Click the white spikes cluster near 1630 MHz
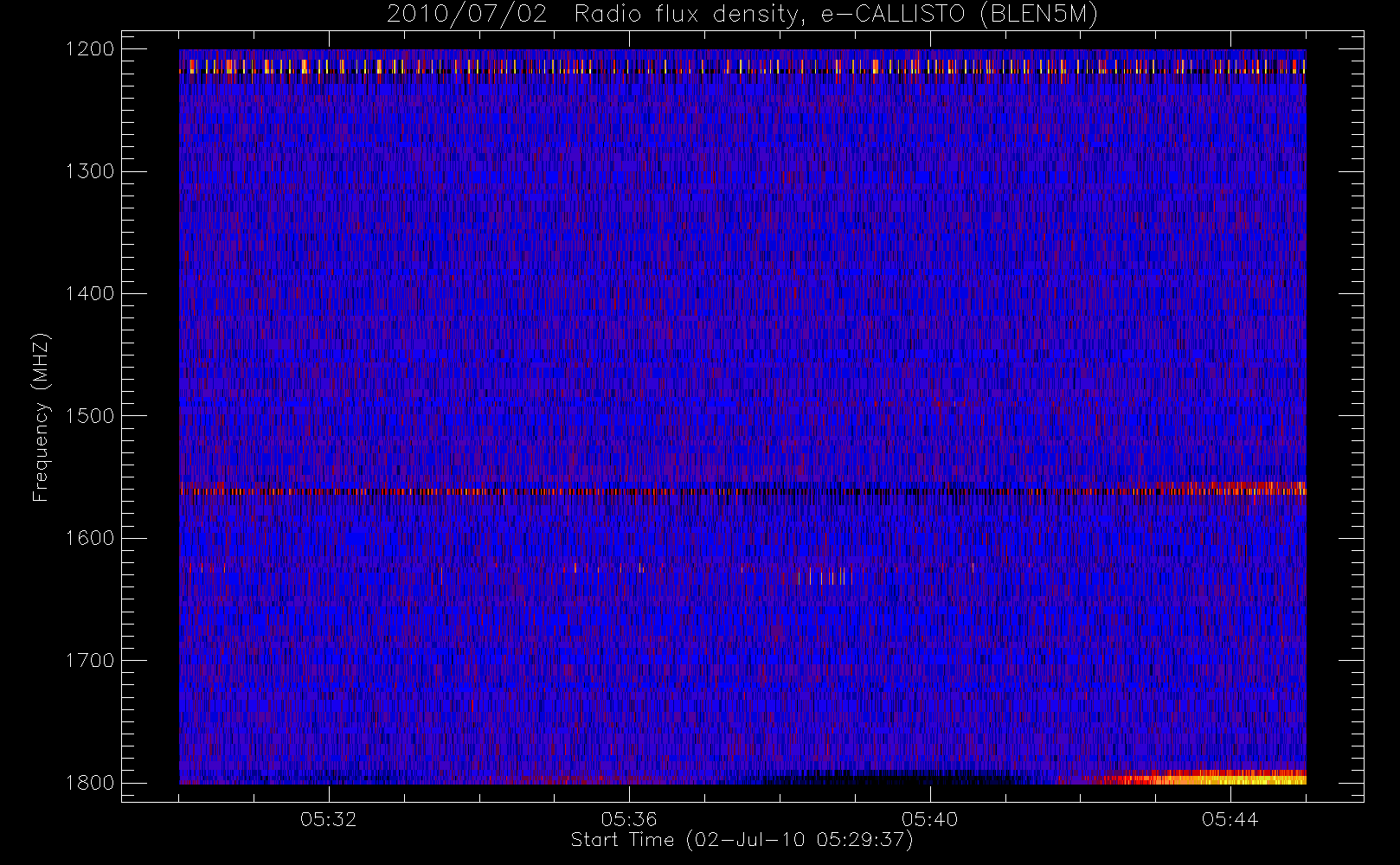 [x=826, y=575]
